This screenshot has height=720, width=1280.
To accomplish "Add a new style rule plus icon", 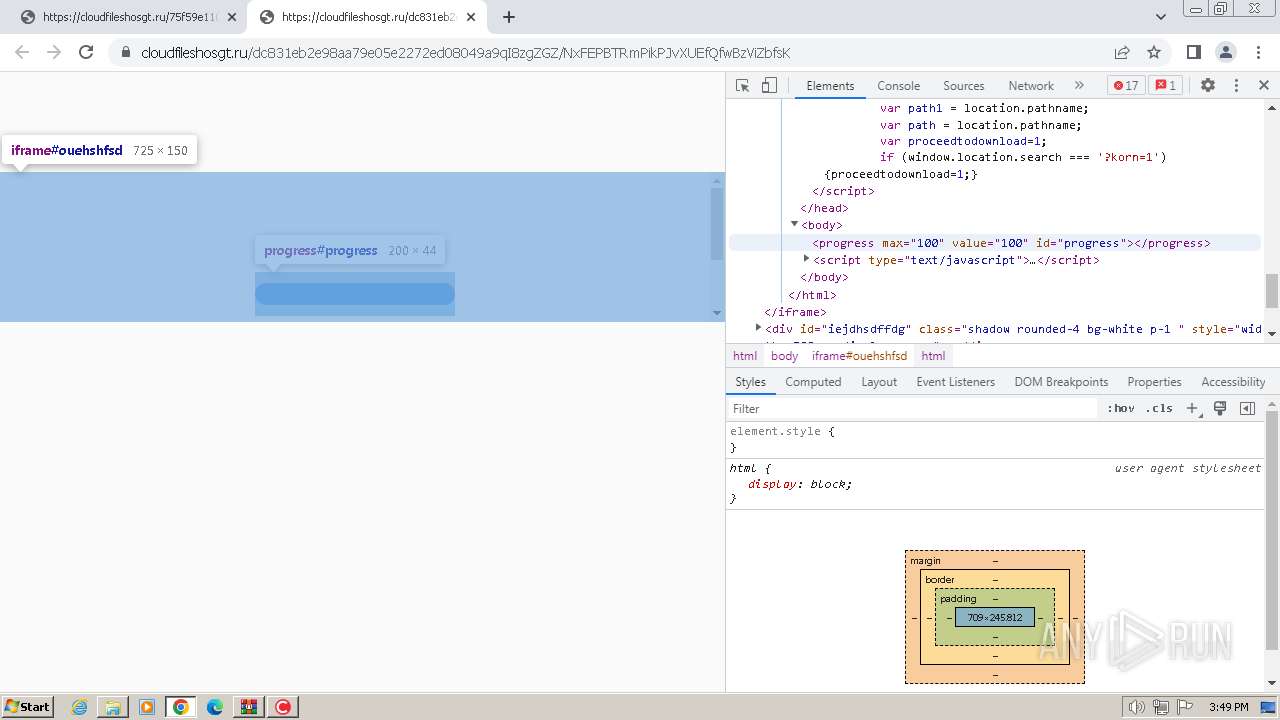I will pos(1192,408).
